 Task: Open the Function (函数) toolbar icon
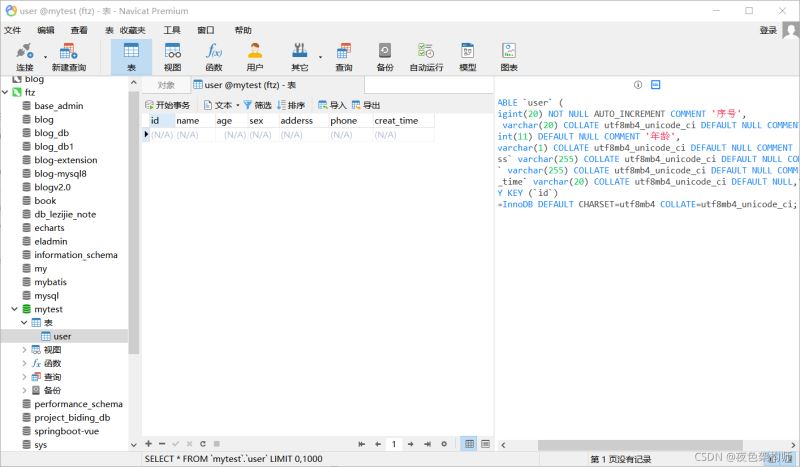pyautogui.click(x=214, y=57)
